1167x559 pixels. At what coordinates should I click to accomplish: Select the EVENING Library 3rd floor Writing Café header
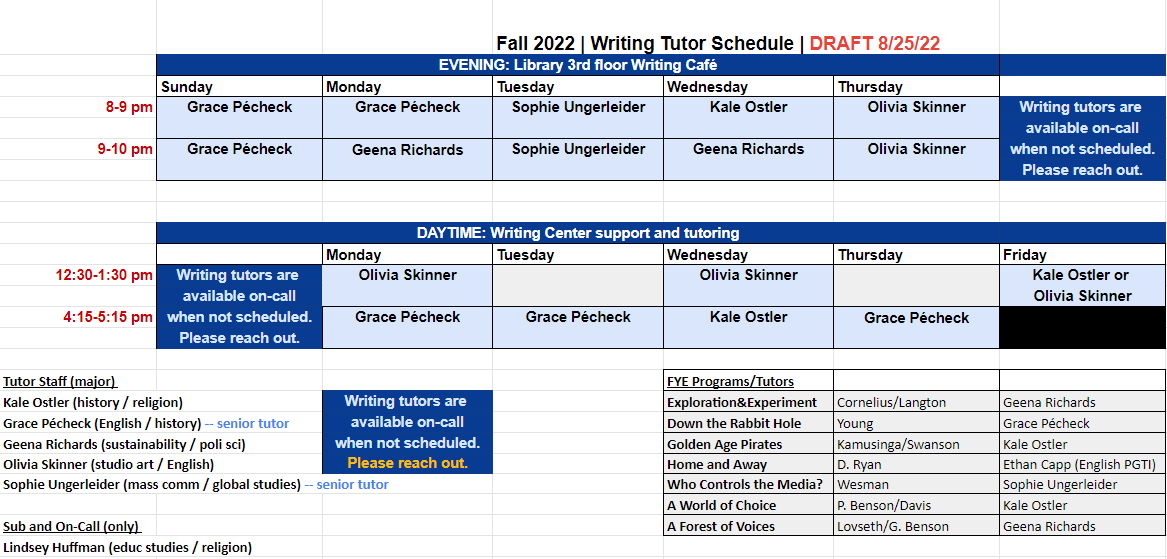[578, 65]
